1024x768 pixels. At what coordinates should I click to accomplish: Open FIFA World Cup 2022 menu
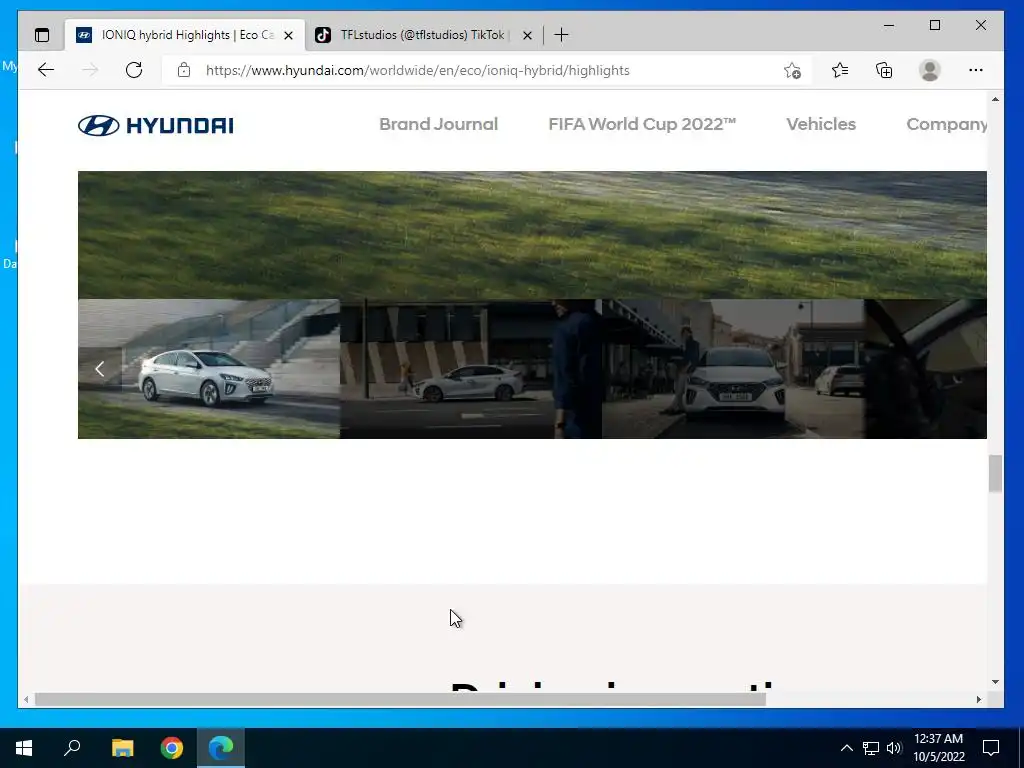pyautogui.click(x=642, y=124)
